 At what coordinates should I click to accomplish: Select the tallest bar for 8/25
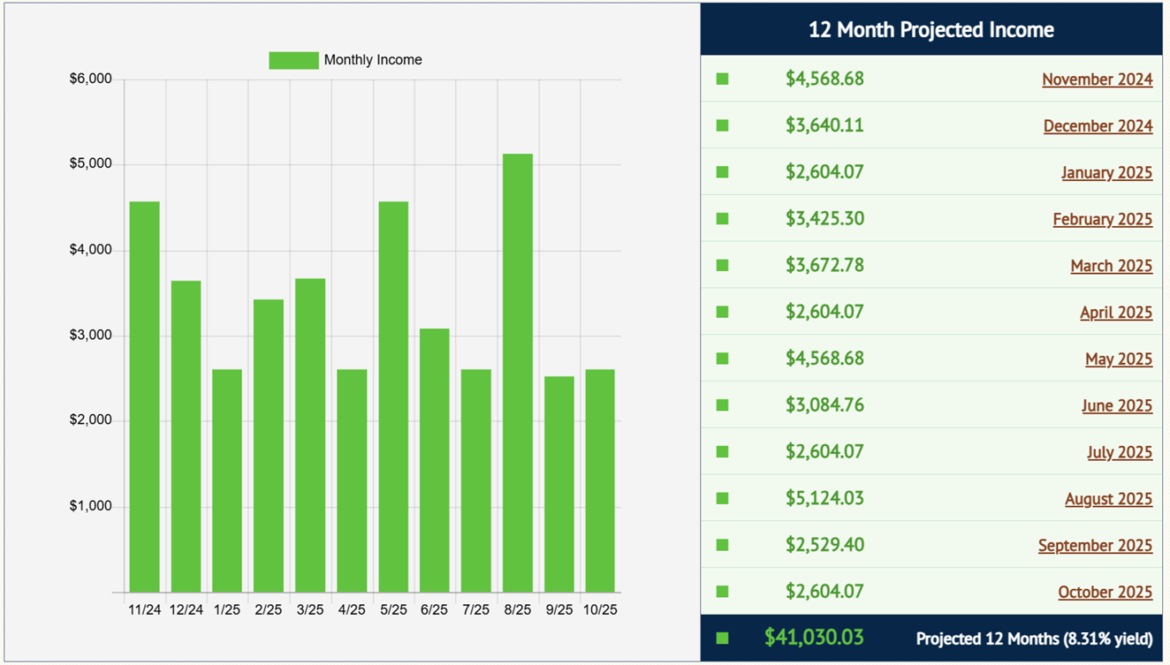[518, 380]
